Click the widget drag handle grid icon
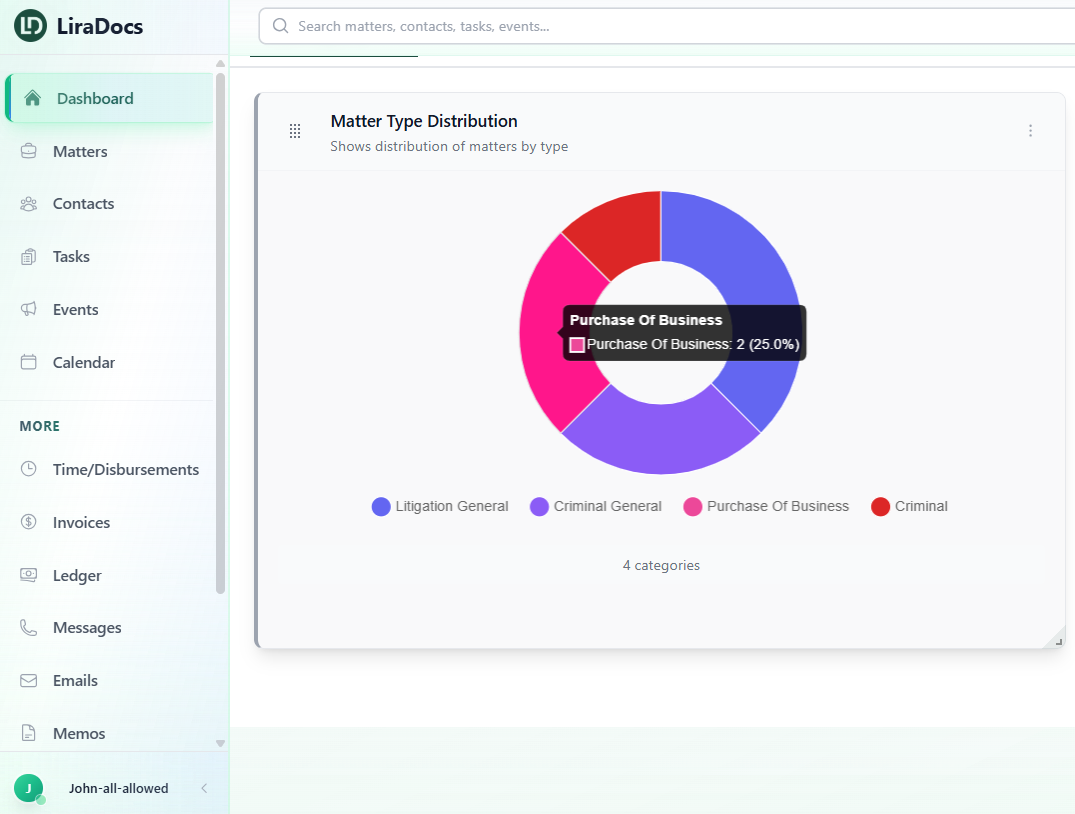Viewport: 1075px width, 814px height. coord(295,131)
